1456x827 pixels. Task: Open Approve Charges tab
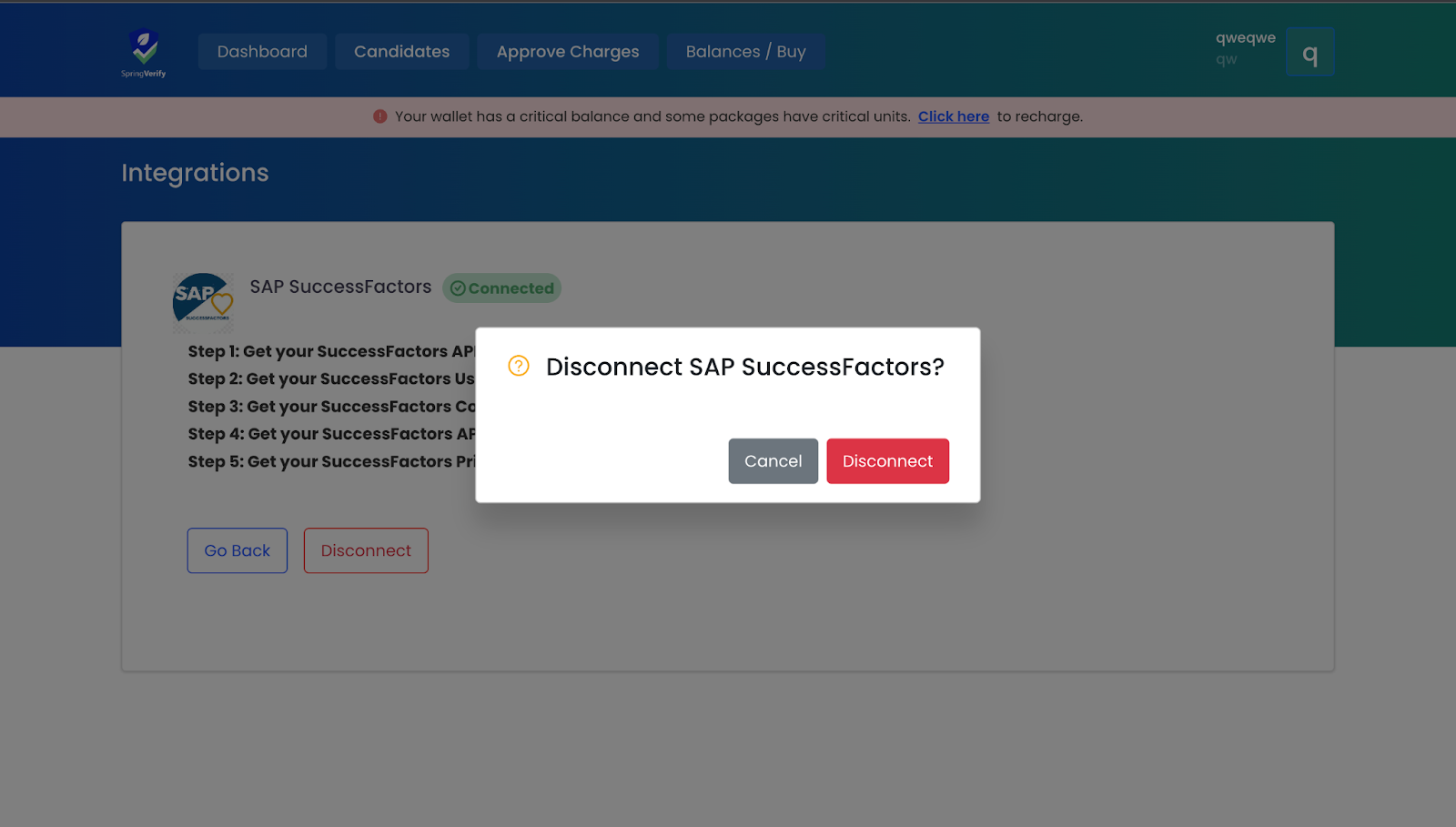[568, 52]
